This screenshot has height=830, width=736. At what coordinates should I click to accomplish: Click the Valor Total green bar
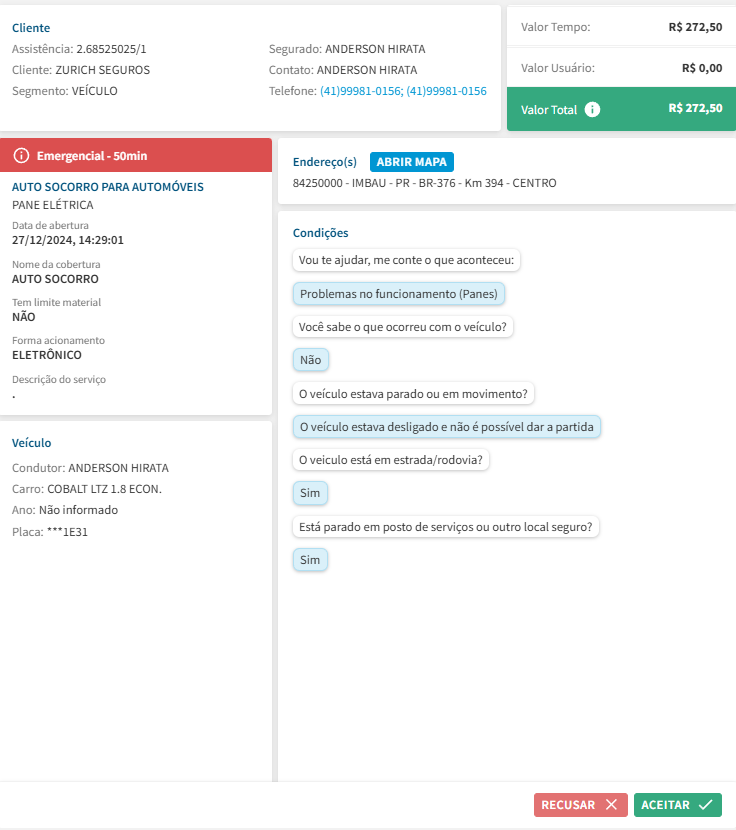pos(622,109)
